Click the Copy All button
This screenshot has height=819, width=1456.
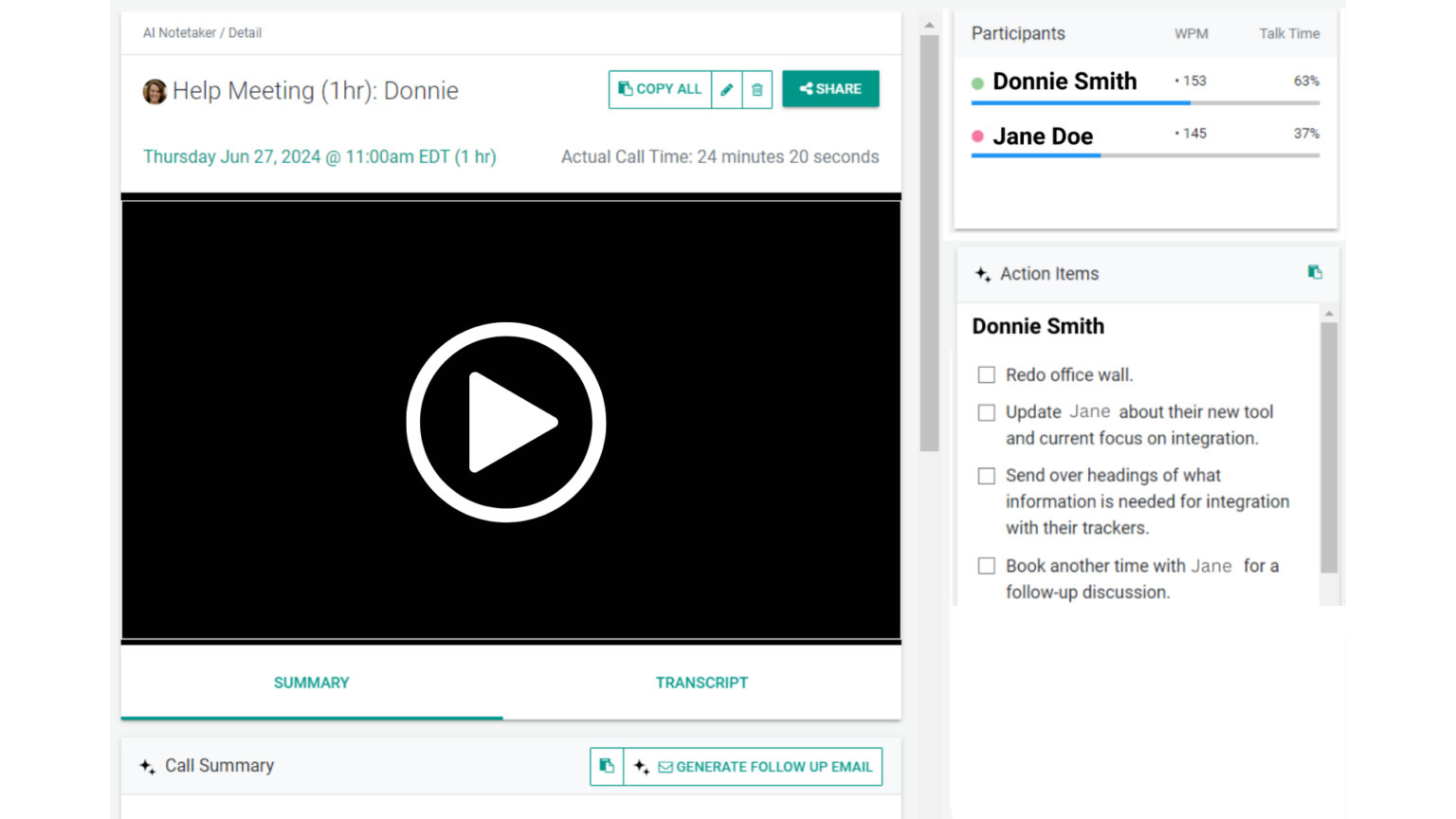tap(660, 89)
